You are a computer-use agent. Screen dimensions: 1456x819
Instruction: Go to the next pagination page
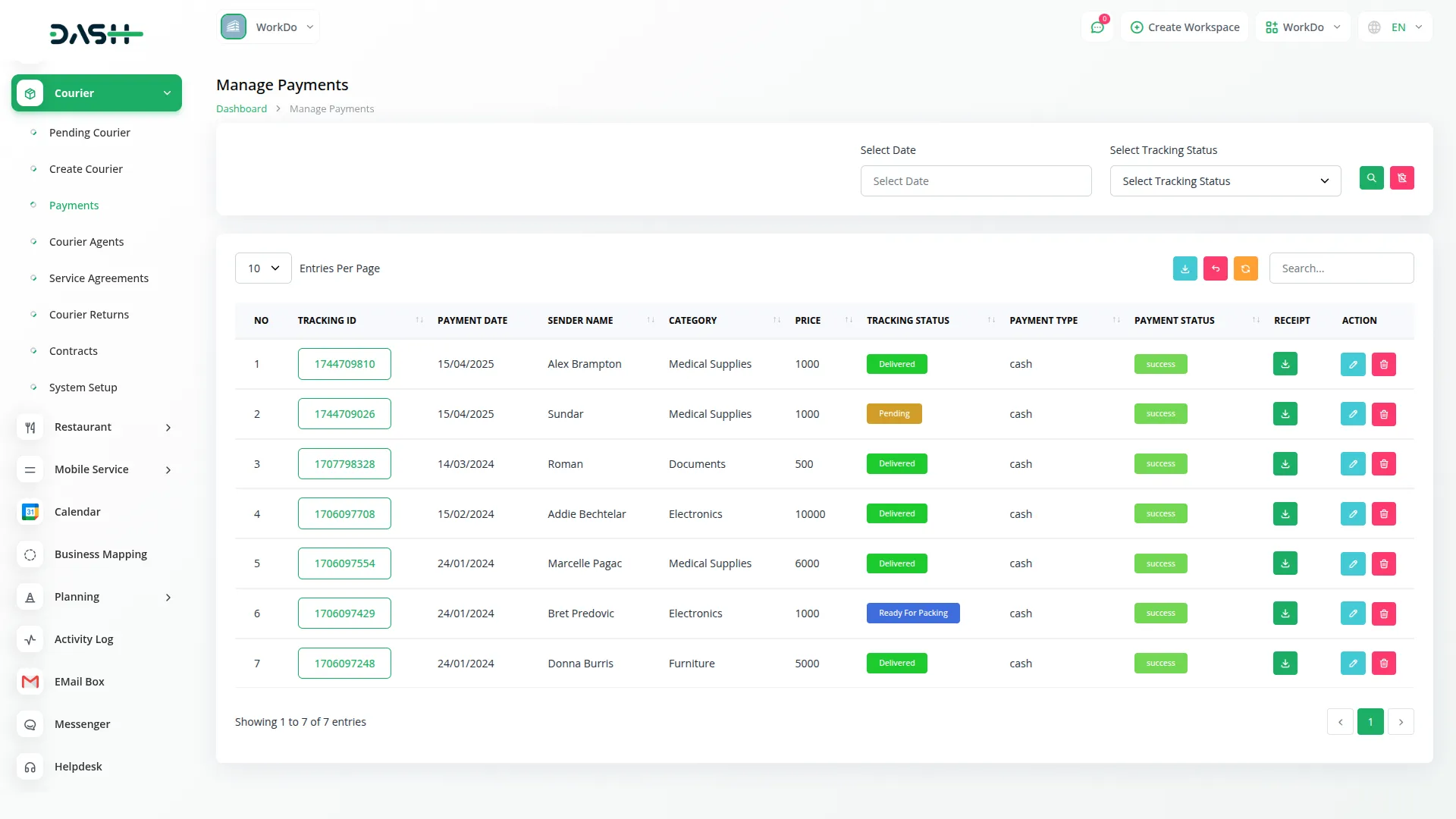click(x=1400, y=722)
